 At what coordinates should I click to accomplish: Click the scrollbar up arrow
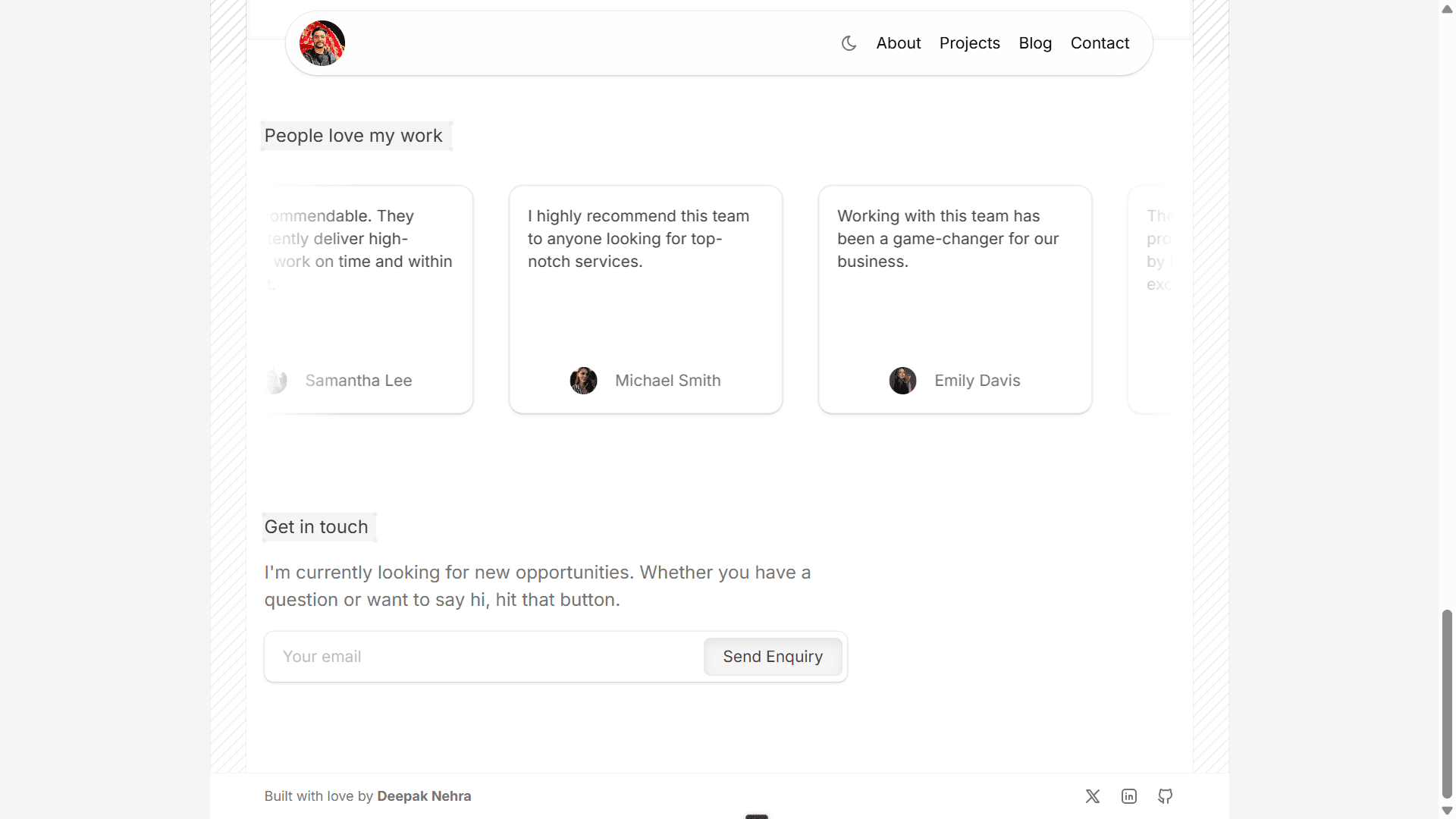pos(1447,9)
